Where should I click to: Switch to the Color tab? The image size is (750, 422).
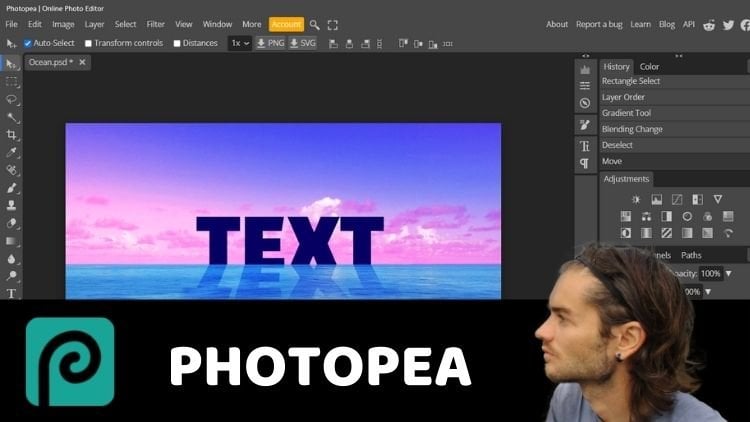649,67
